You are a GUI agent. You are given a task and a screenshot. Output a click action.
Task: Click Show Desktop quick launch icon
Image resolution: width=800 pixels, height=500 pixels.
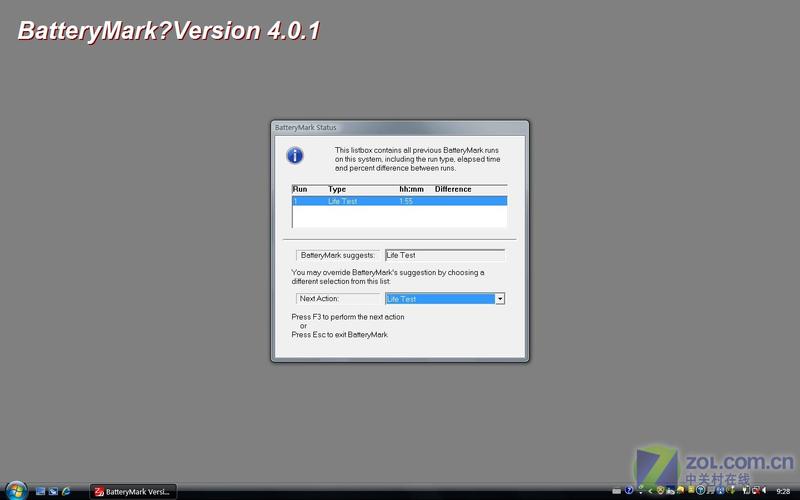pyautogui.click(x=40, y=491)
